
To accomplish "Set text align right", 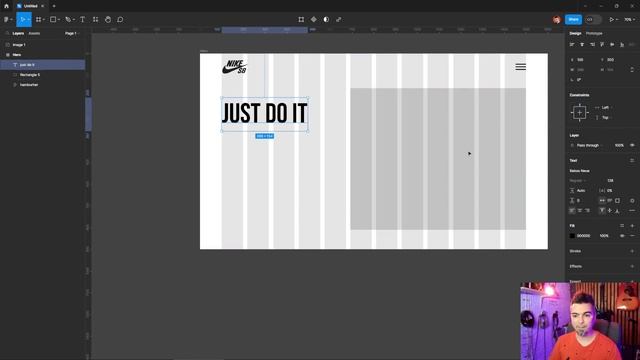I will click(587, 211).
